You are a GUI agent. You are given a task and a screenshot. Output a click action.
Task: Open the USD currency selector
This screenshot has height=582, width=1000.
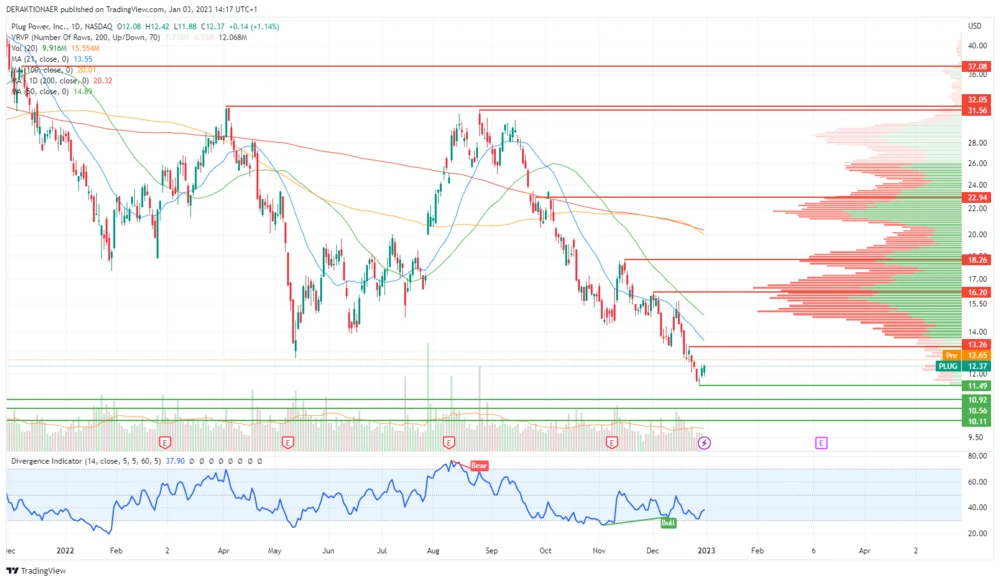(973, 25)
